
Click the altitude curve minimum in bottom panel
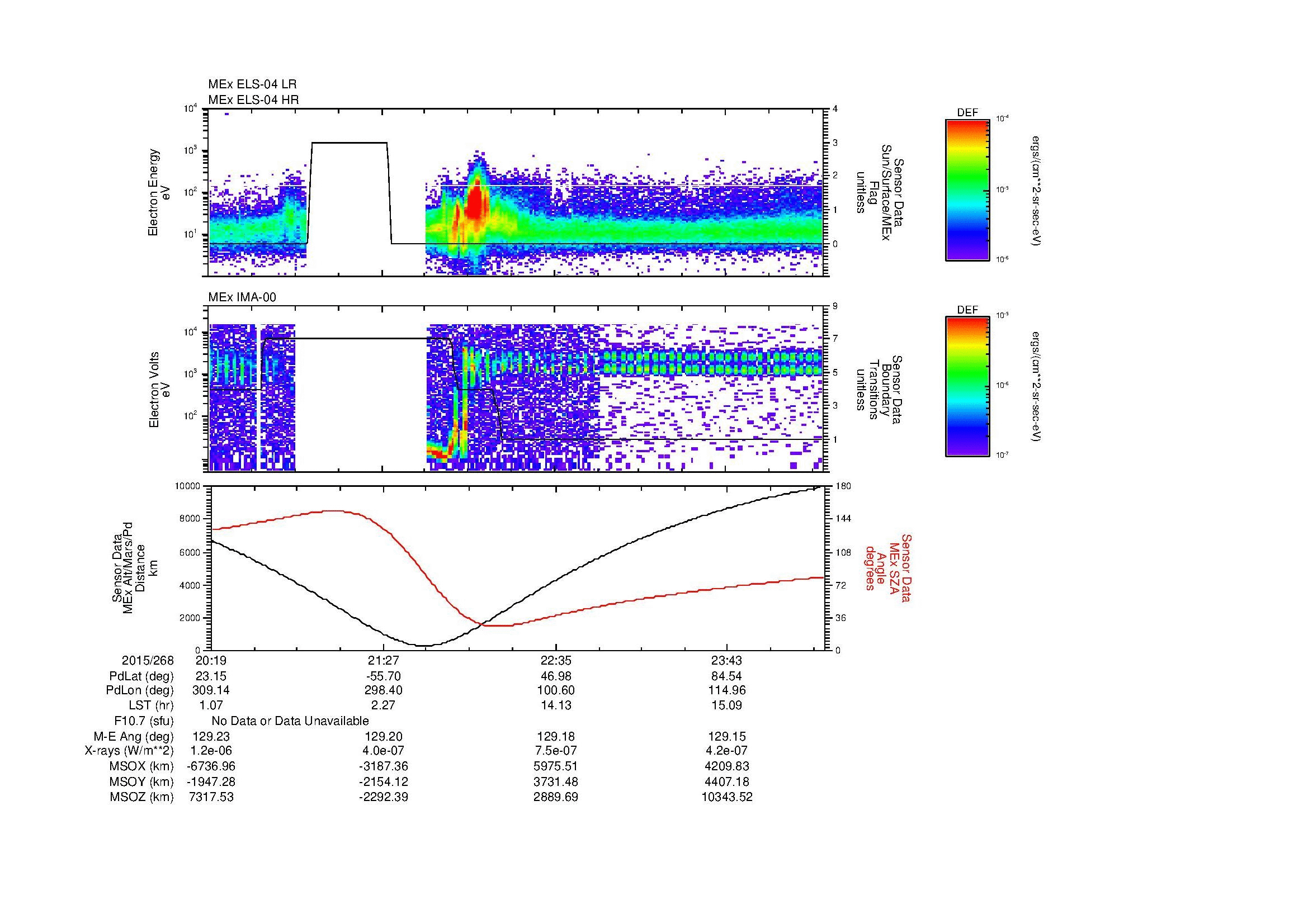(424, 646)
